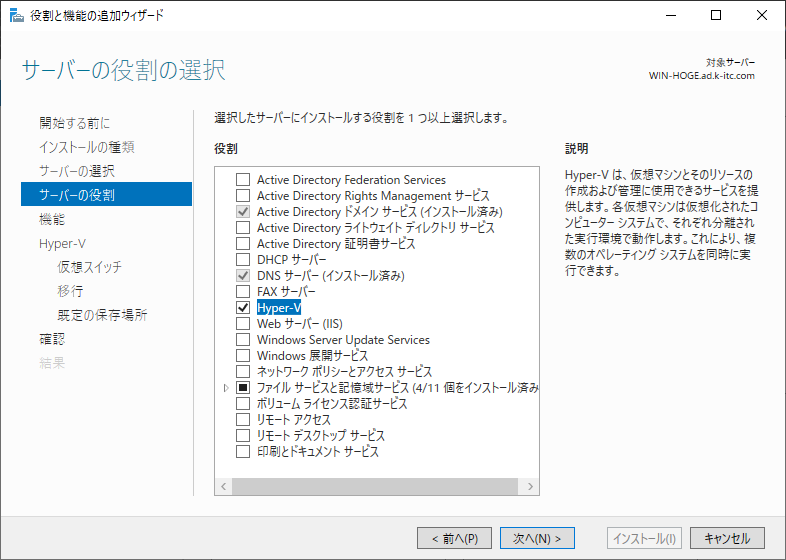Viewport: 786px width, 560px height.
Task: Go to 確認 step
Action: click(x=52, y=339)
